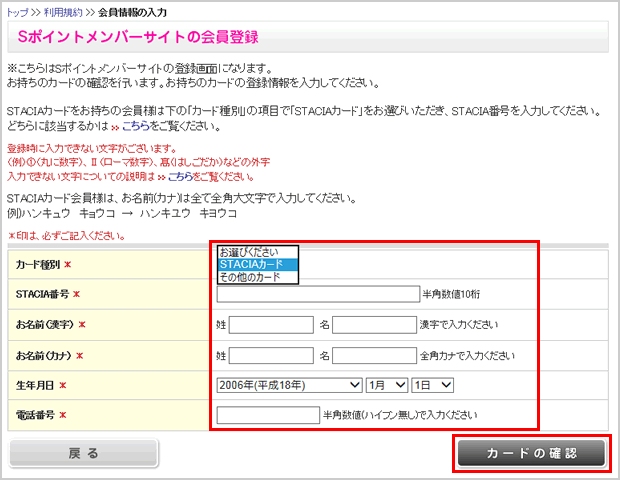Viewport: 620px width, 480px height.
Task: Open こちら link about which card applies
Action: click(x=136, y=126)
